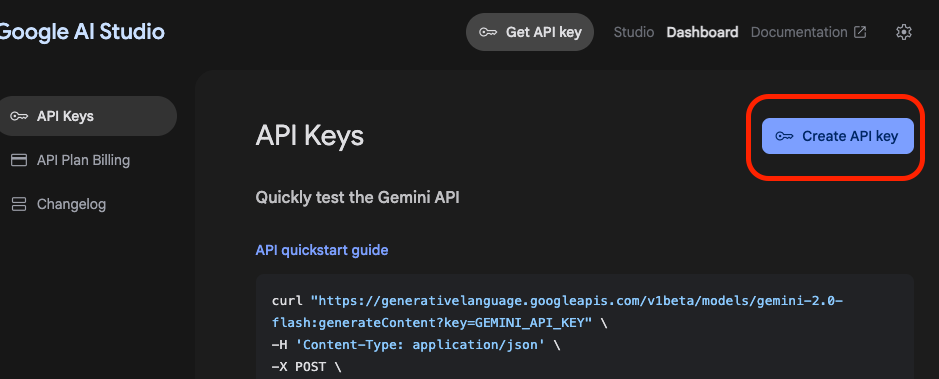Click the key icon in Create API key

point(784,136)
